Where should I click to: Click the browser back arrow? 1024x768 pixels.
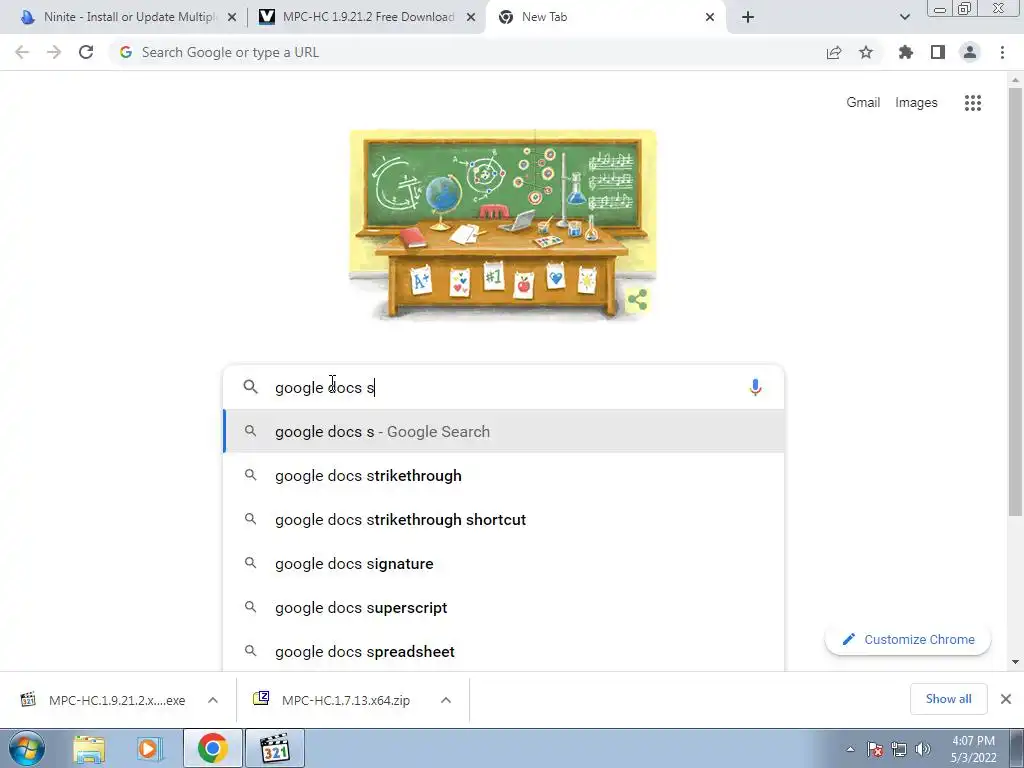tap(22, 52)
